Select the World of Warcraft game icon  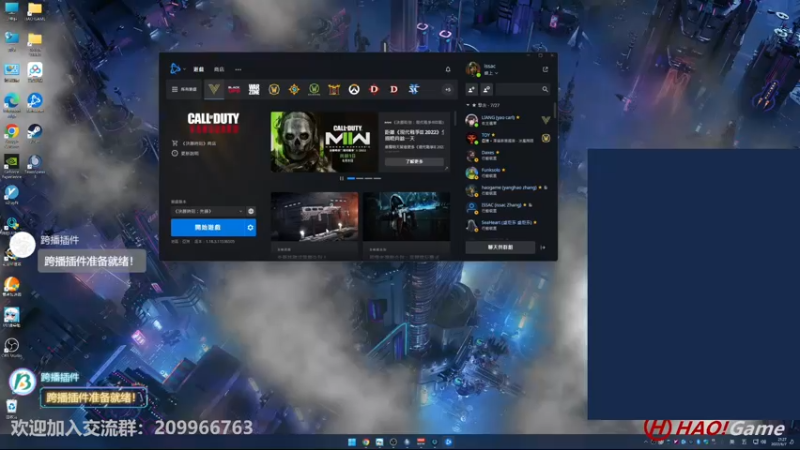click(x=274, y=89)
